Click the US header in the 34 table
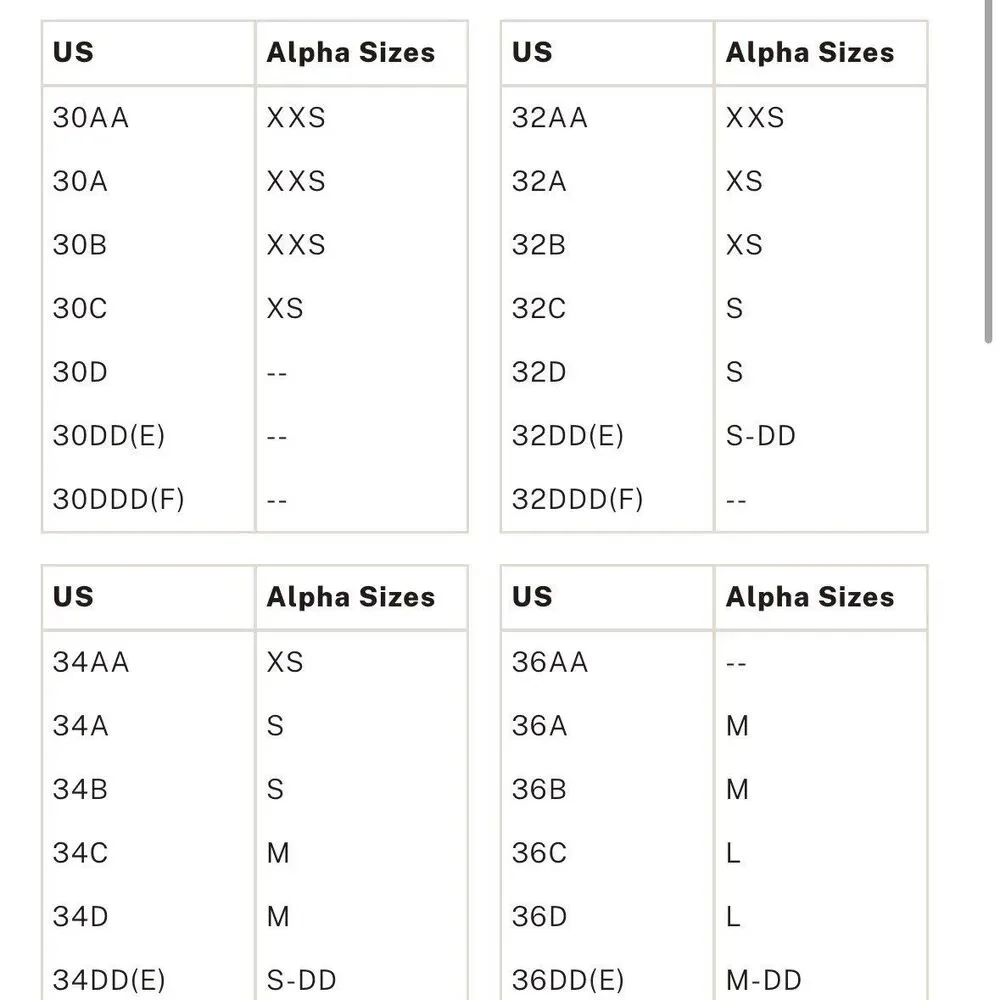The width and height of the screenshot is (1000, 1000). pos(73,597)
